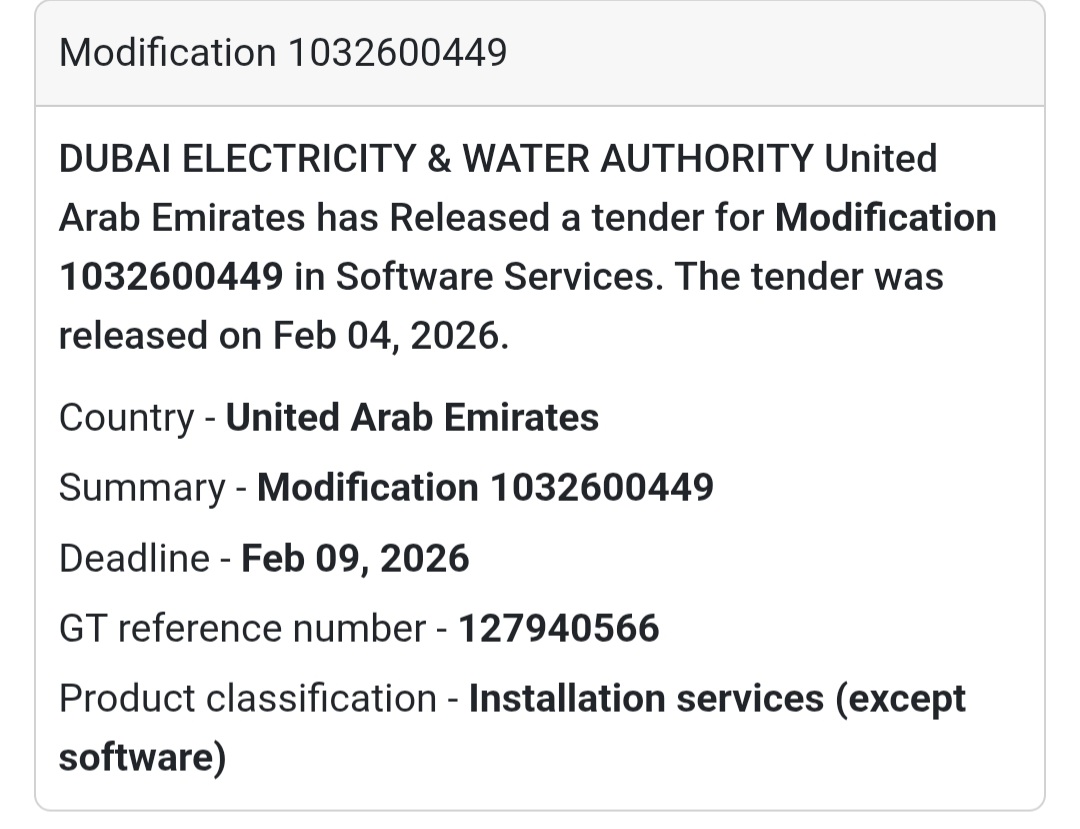The image size is (1080, 829).
Task: Click the 'GT reference number' label
Action: pos(242,628)
